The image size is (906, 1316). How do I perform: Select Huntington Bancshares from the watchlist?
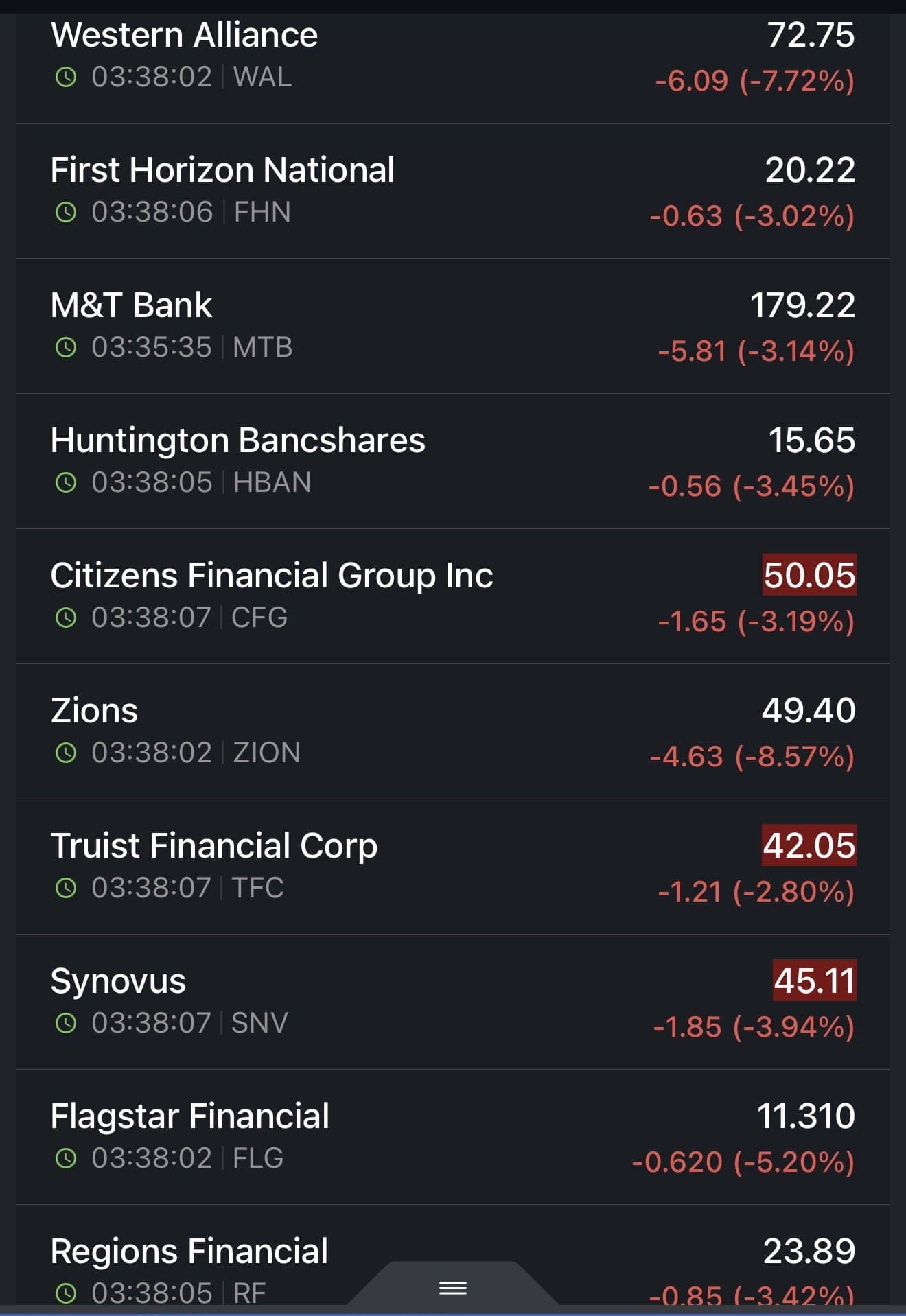pos(237,440)
